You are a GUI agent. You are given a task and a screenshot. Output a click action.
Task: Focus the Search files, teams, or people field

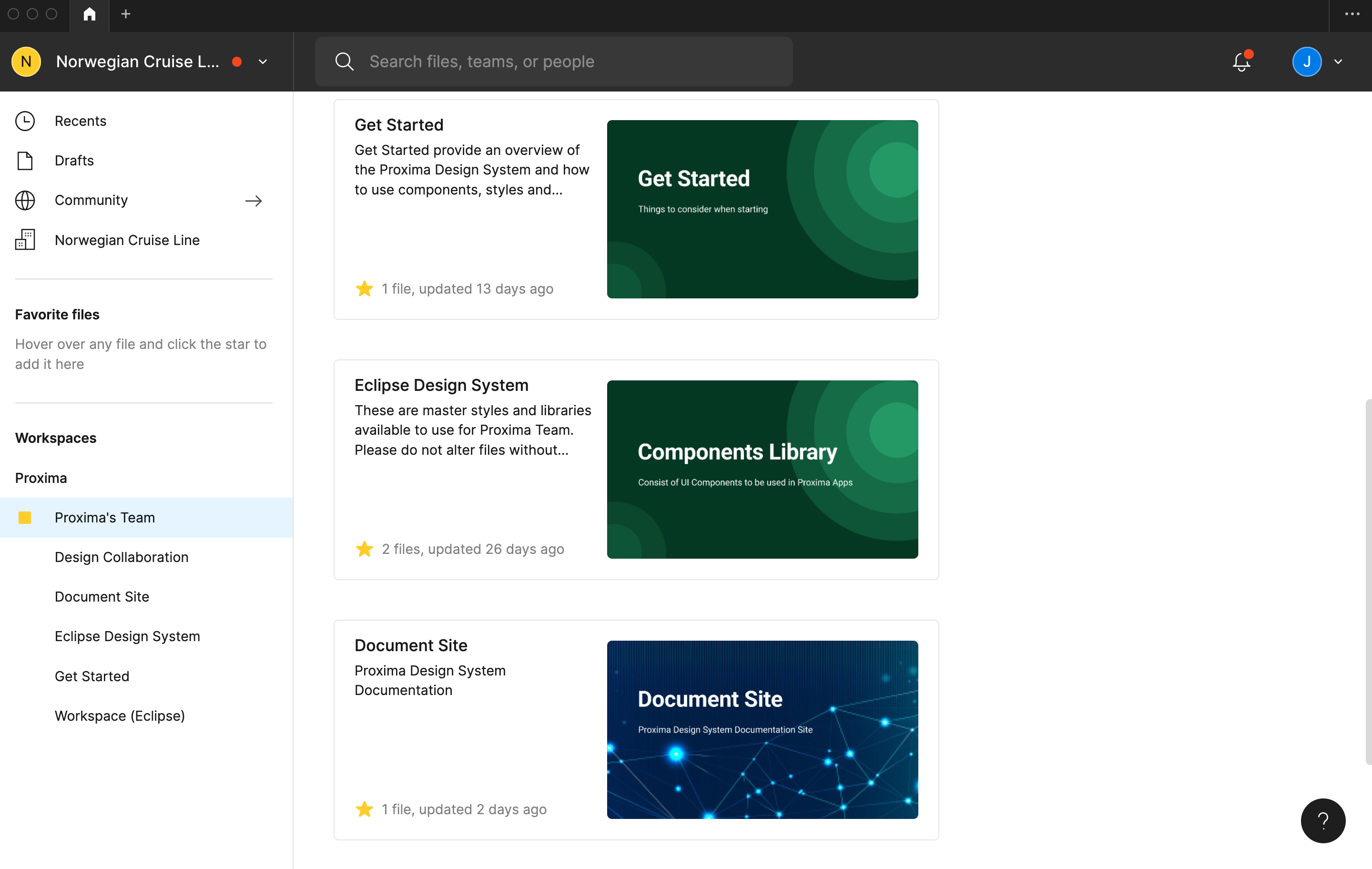pyautogui.click(x=554, y=61)
